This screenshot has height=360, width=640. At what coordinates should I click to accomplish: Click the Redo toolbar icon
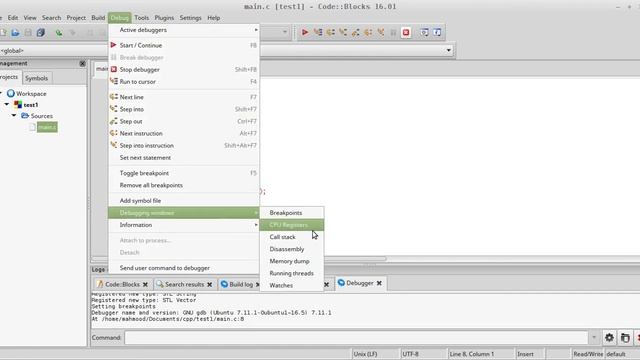coord(72,33)
